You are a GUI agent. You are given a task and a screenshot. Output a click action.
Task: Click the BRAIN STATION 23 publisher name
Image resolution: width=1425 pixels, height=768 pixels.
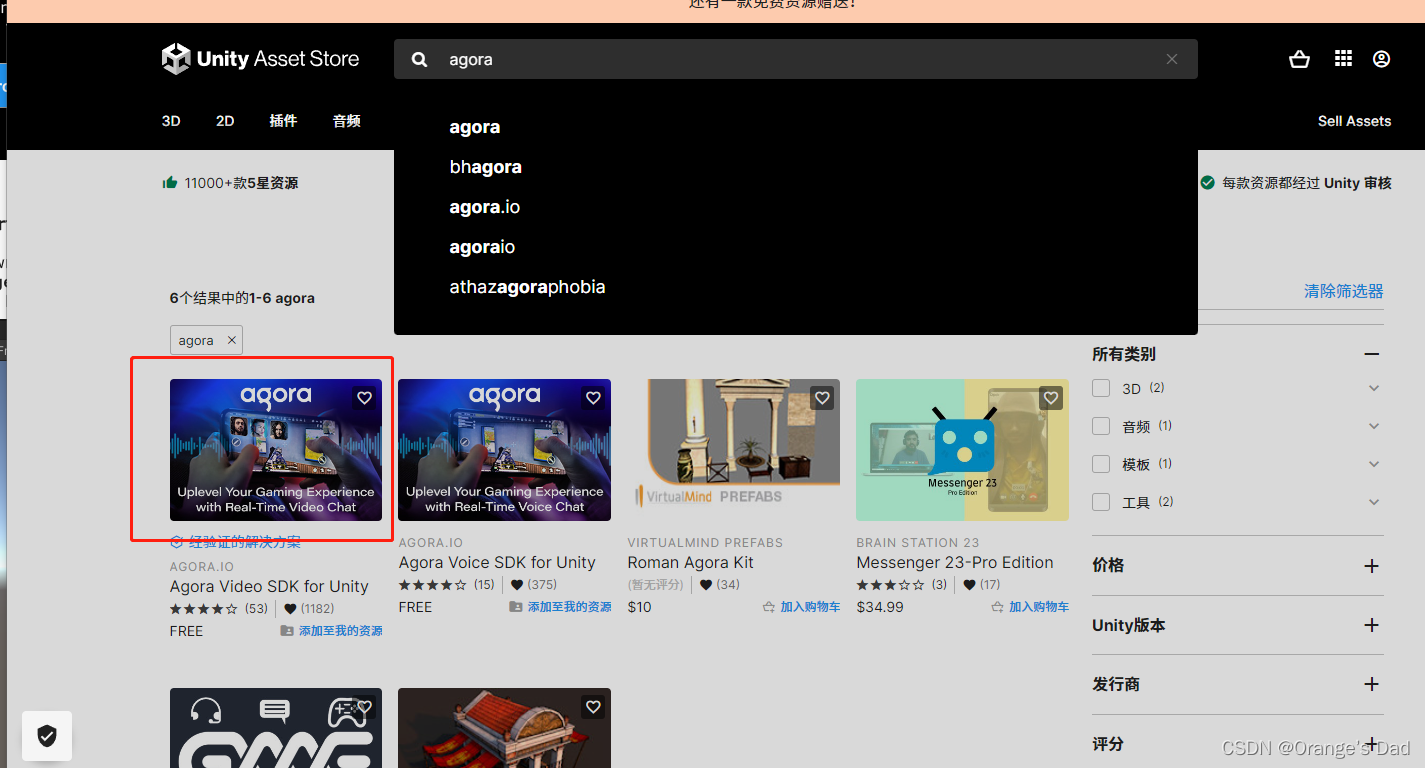(918, 542)
